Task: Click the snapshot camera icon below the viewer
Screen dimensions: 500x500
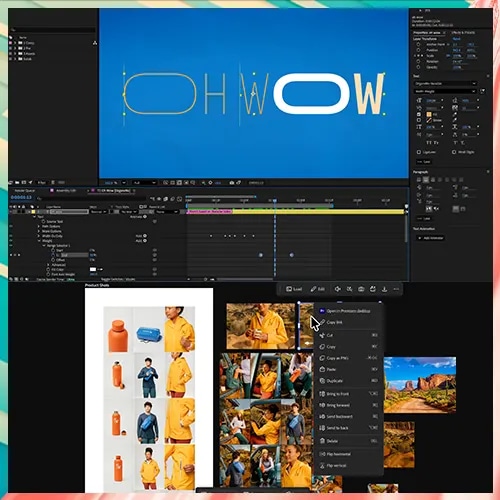Action: coord(232,183)
